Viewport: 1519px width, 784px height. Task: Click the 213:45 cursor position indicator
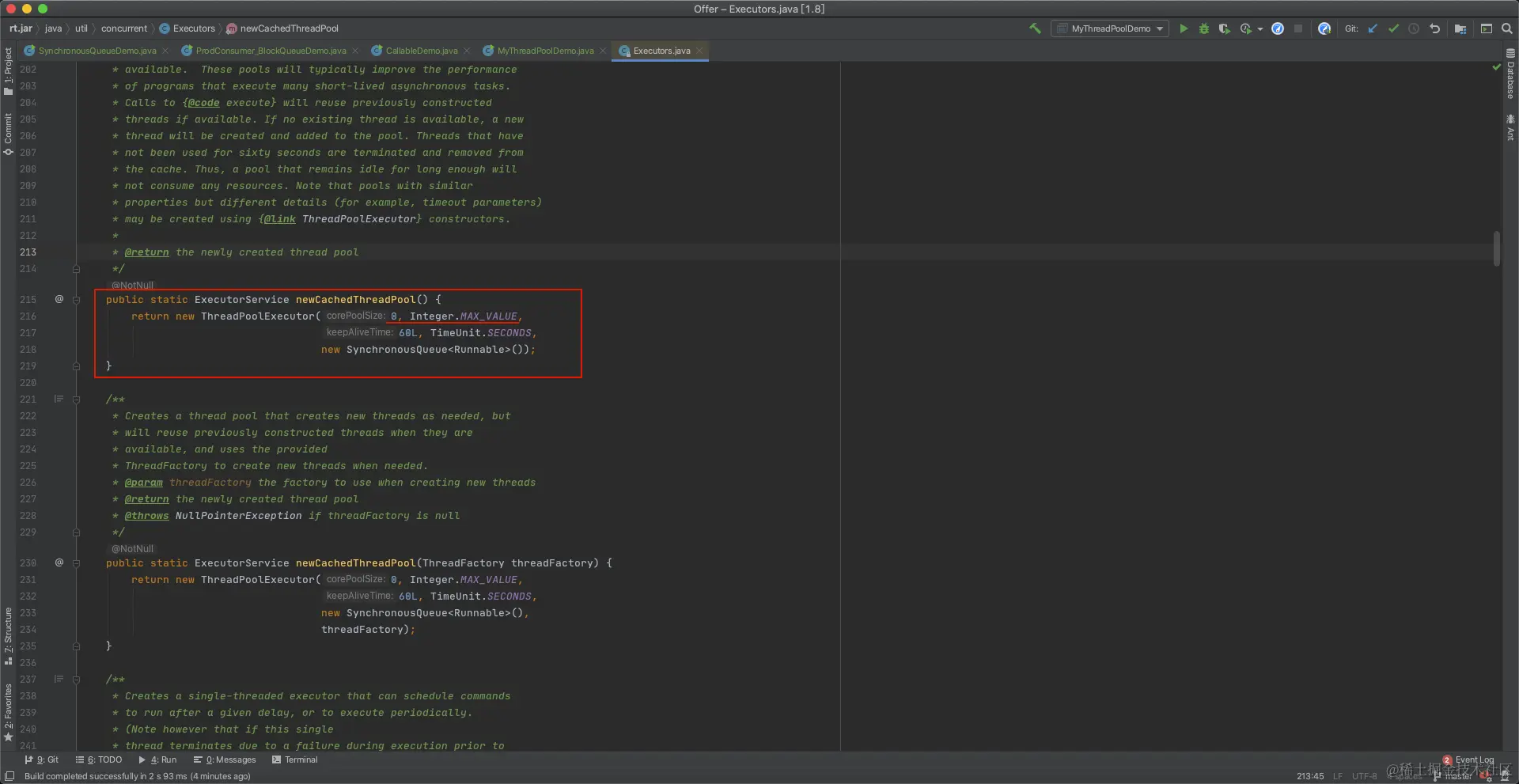click(x=1310, y=776)
